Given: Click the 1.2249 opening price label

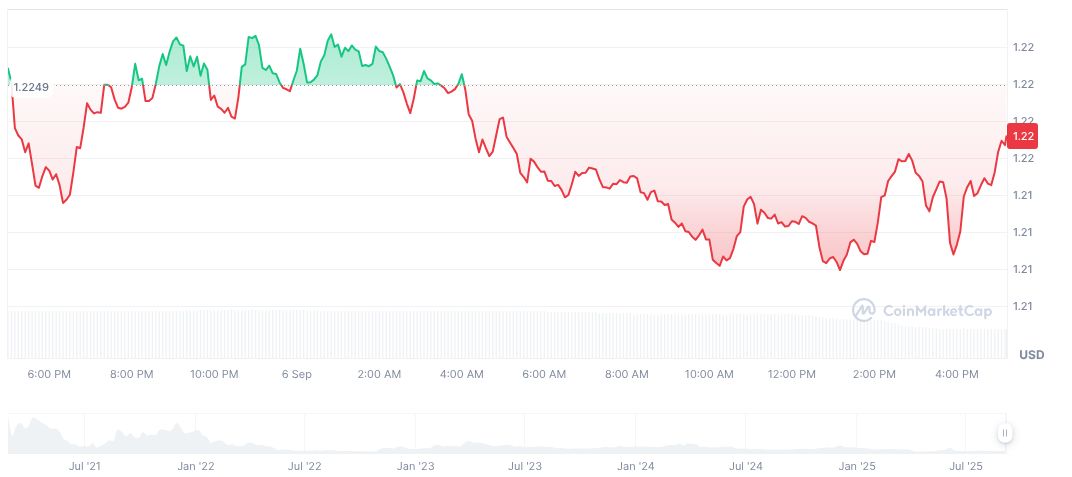Looking at the screenshot, I should coord(31,87).
